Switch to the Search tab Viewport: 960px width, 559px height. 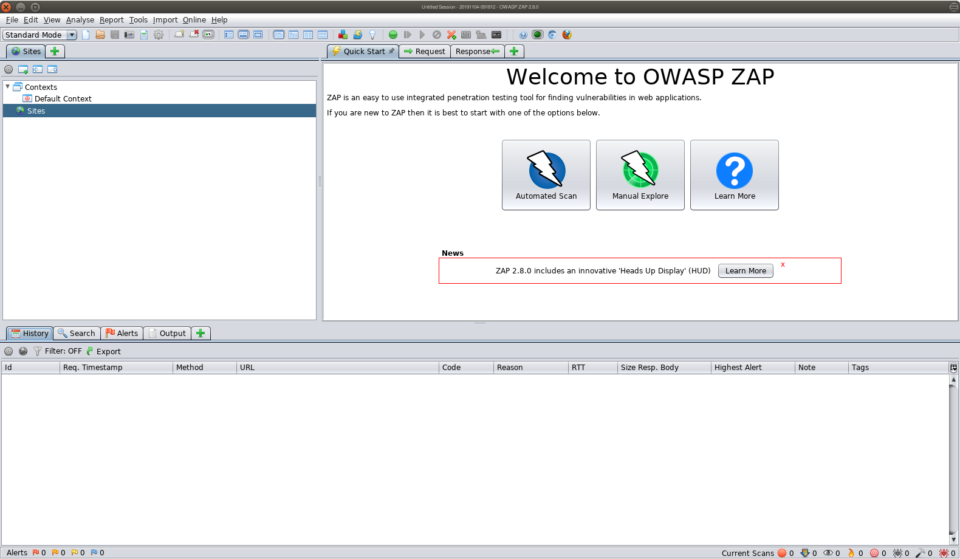77,333
